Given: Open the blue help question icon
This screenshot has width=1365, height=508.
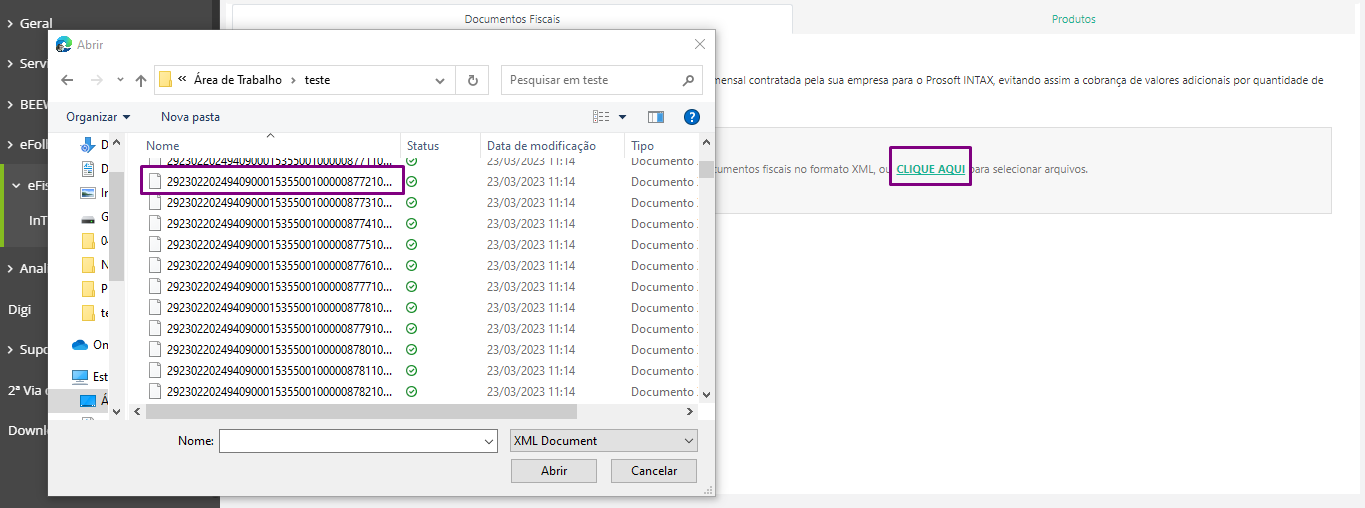Looking at the screenshot, I should 692,117.
